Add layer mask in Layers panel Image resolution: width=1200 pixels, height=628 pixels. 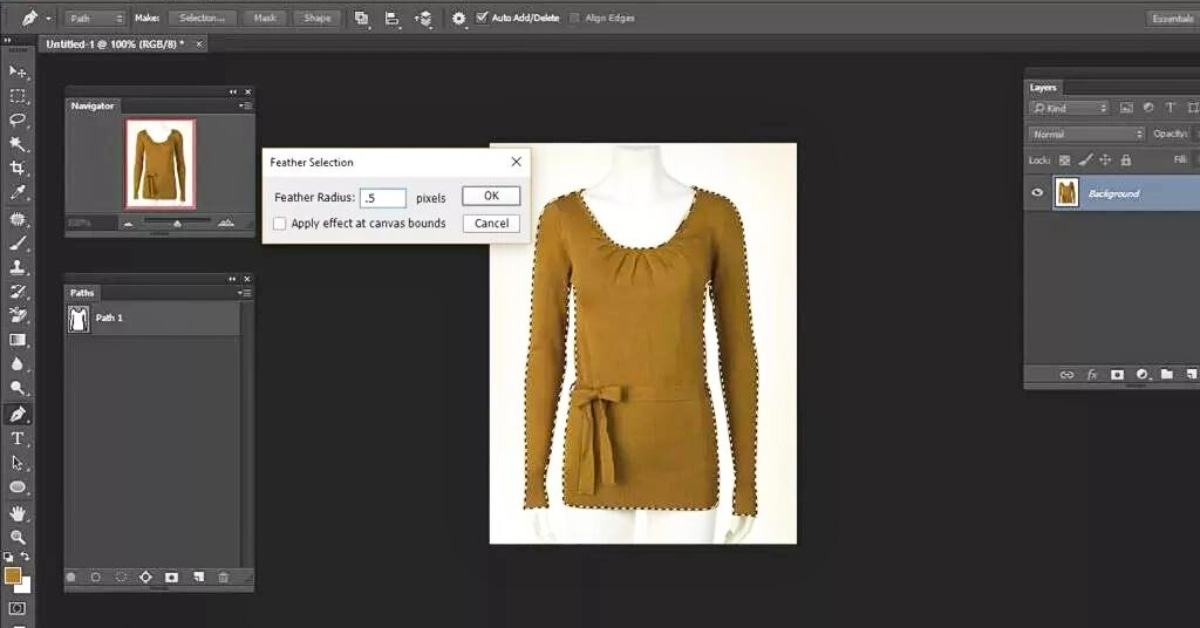tap(1118, 375)
